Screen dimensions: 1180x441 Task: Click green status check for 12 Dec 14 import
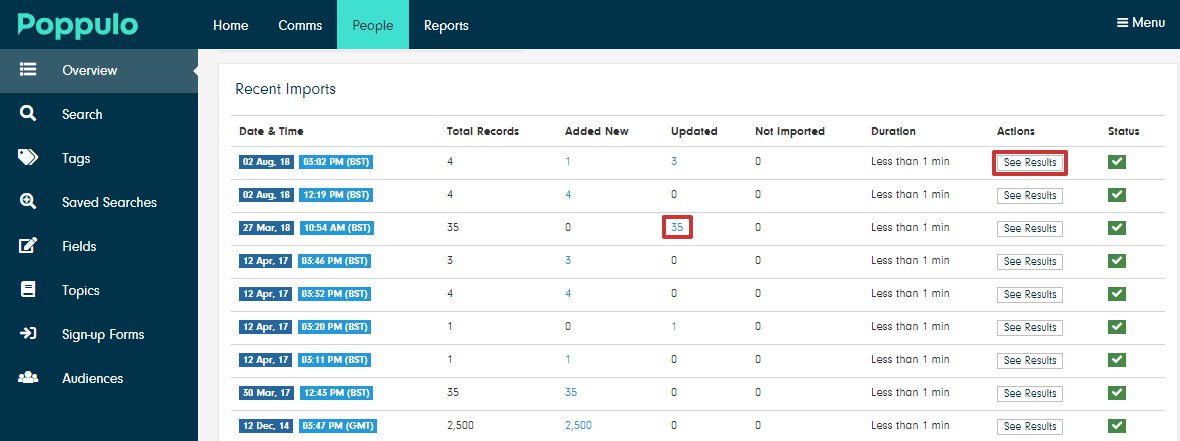click(1117, 426)
